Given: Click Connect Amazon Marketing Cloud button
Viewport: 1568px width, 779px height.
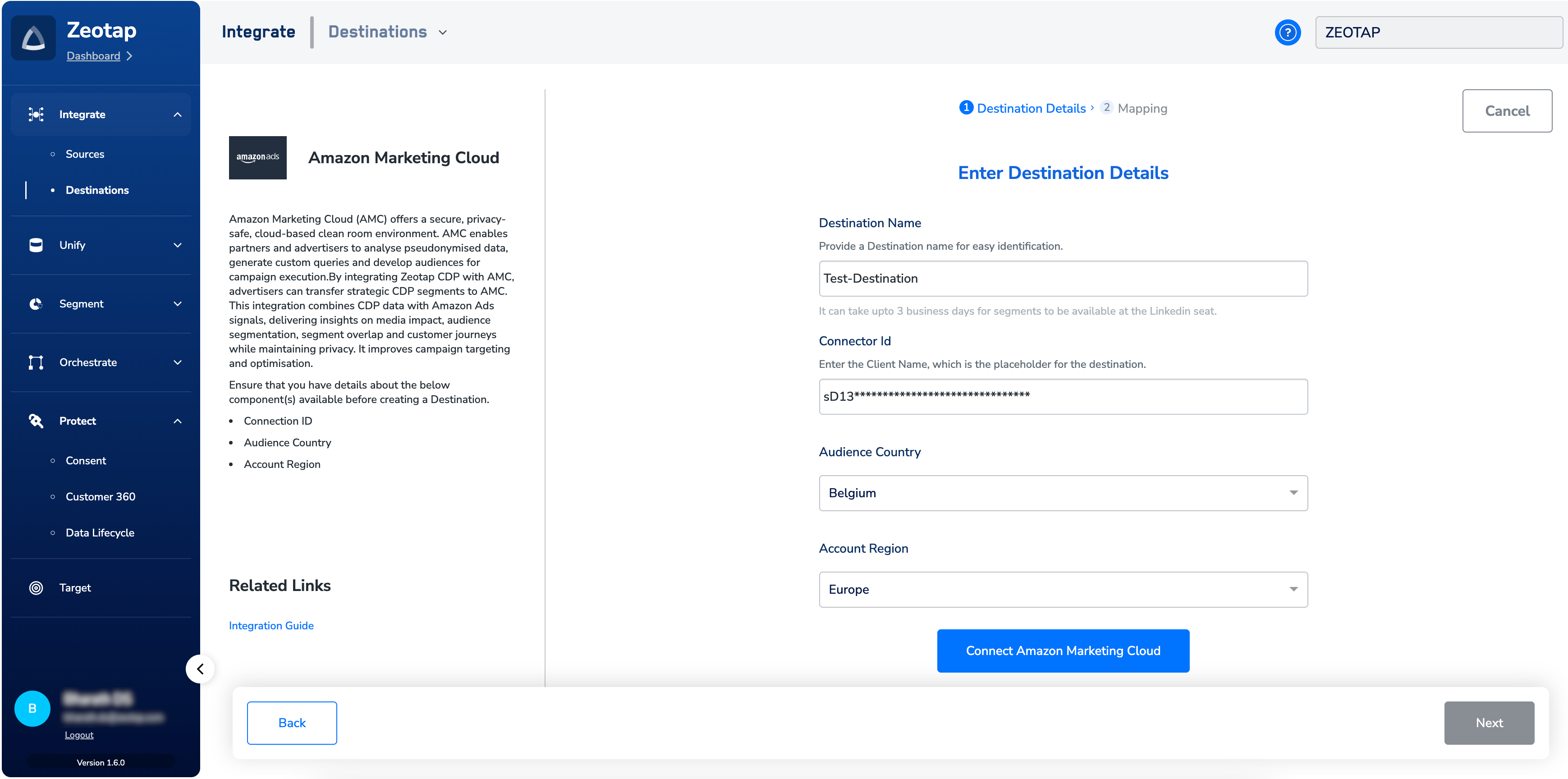Looking at the screenshot, I should [1063, 651].
